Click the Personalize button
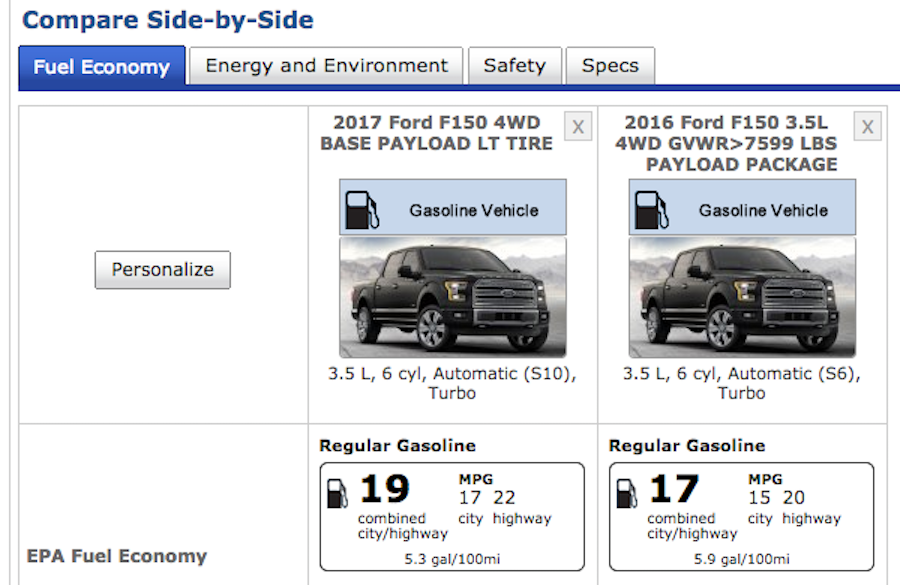 tap(162, 270)
